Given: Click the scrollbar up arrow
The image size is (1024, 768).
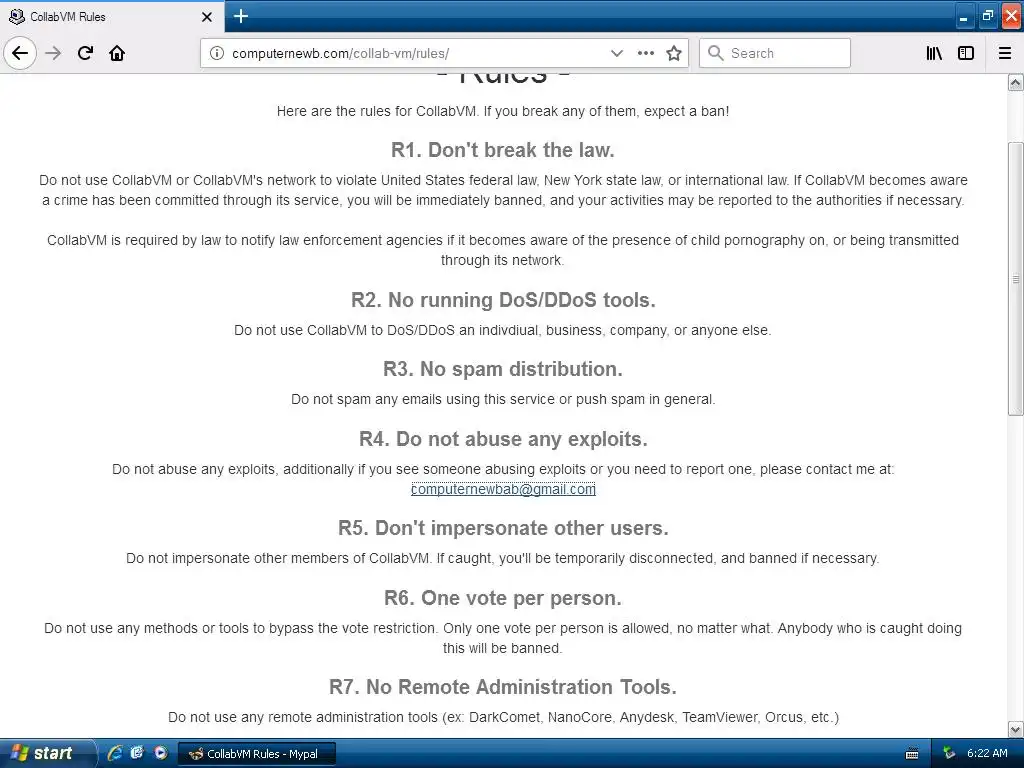Looking at the screenshot, I should point(1015,83).
